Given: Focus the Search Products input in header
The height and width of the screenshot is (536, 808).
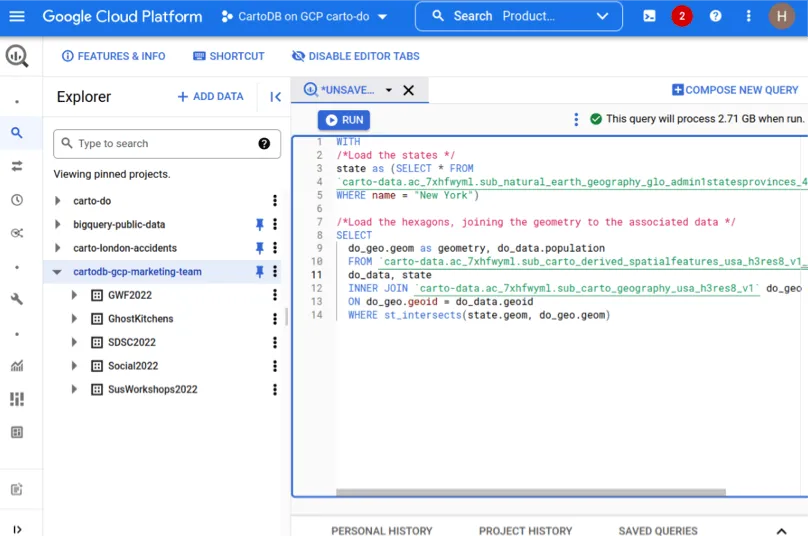Looking at the screenshot, I should click(x=519, y=16).
